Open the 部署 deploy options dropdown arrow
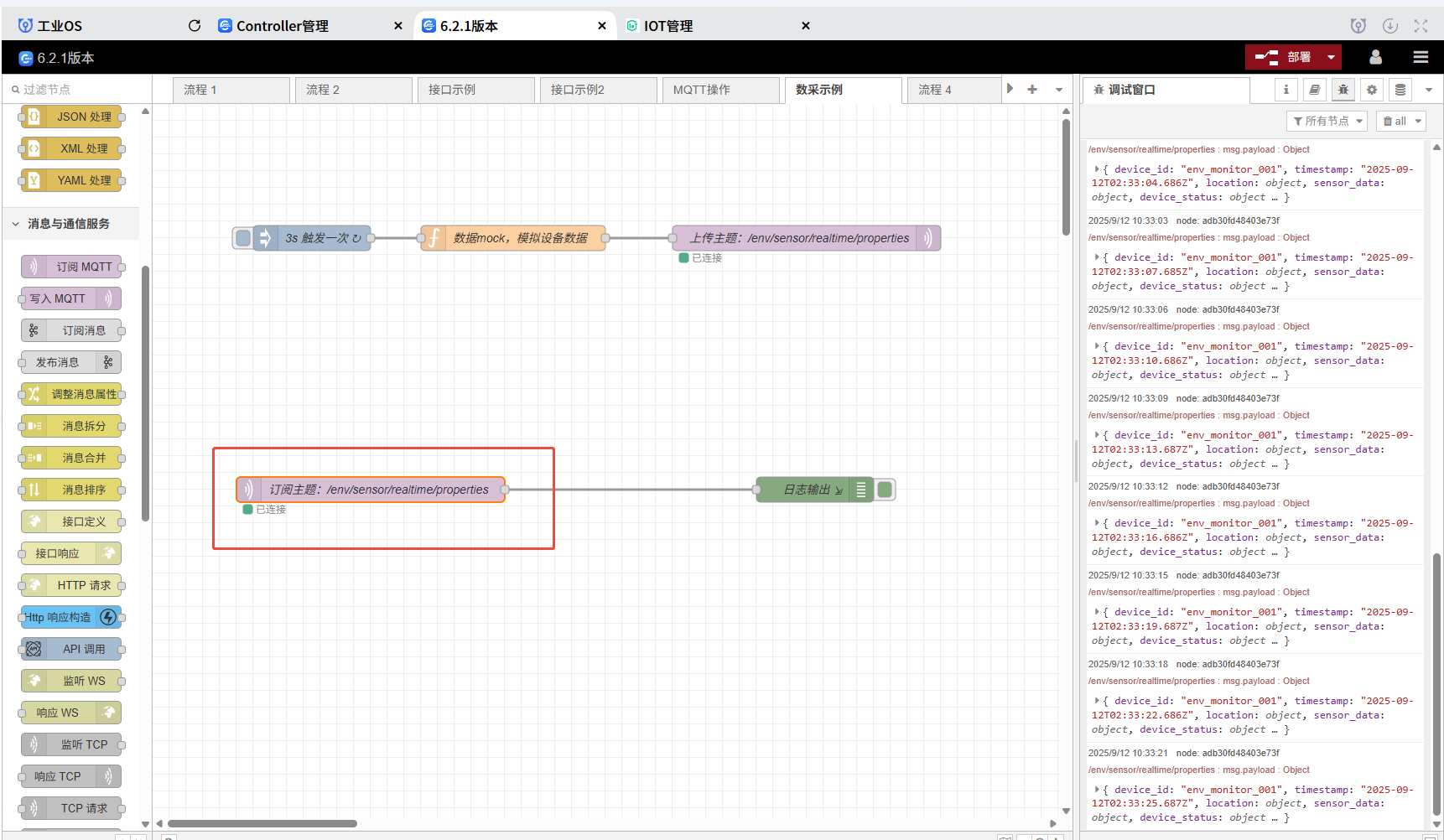The image size is (1444, 840). 1331,57
